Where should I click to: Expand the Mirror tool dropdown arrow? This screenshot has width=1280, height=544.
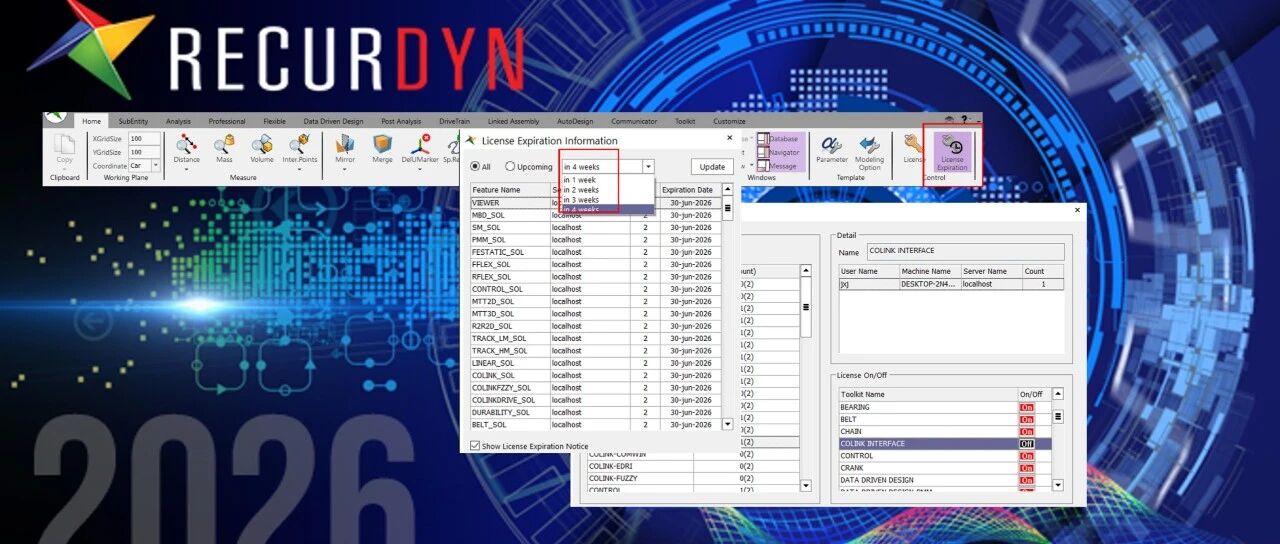click(345, 170)
